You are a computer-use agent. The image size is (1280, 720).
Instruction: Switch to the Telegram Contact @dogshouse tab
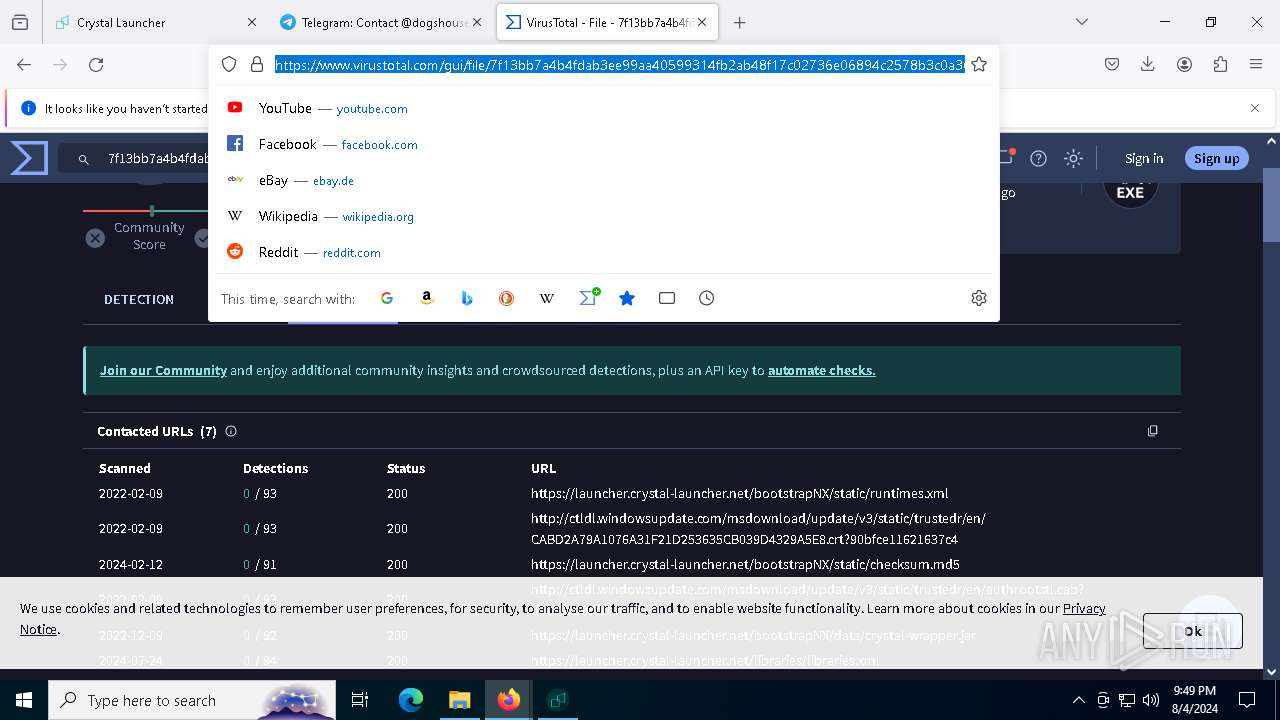coord(380,22)
